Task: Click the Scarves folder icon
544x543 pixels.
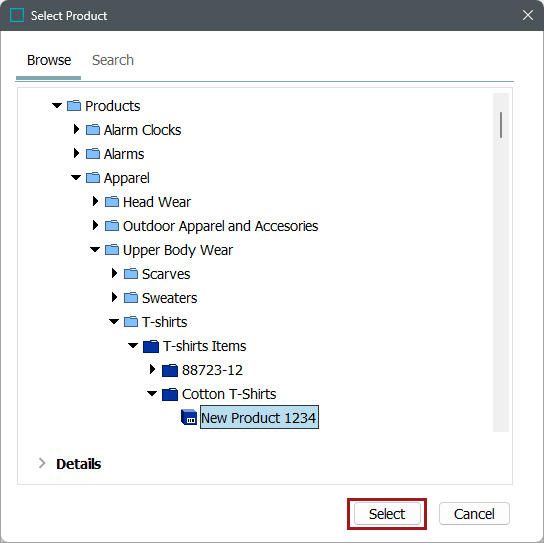Action: (x=131, y=274)
